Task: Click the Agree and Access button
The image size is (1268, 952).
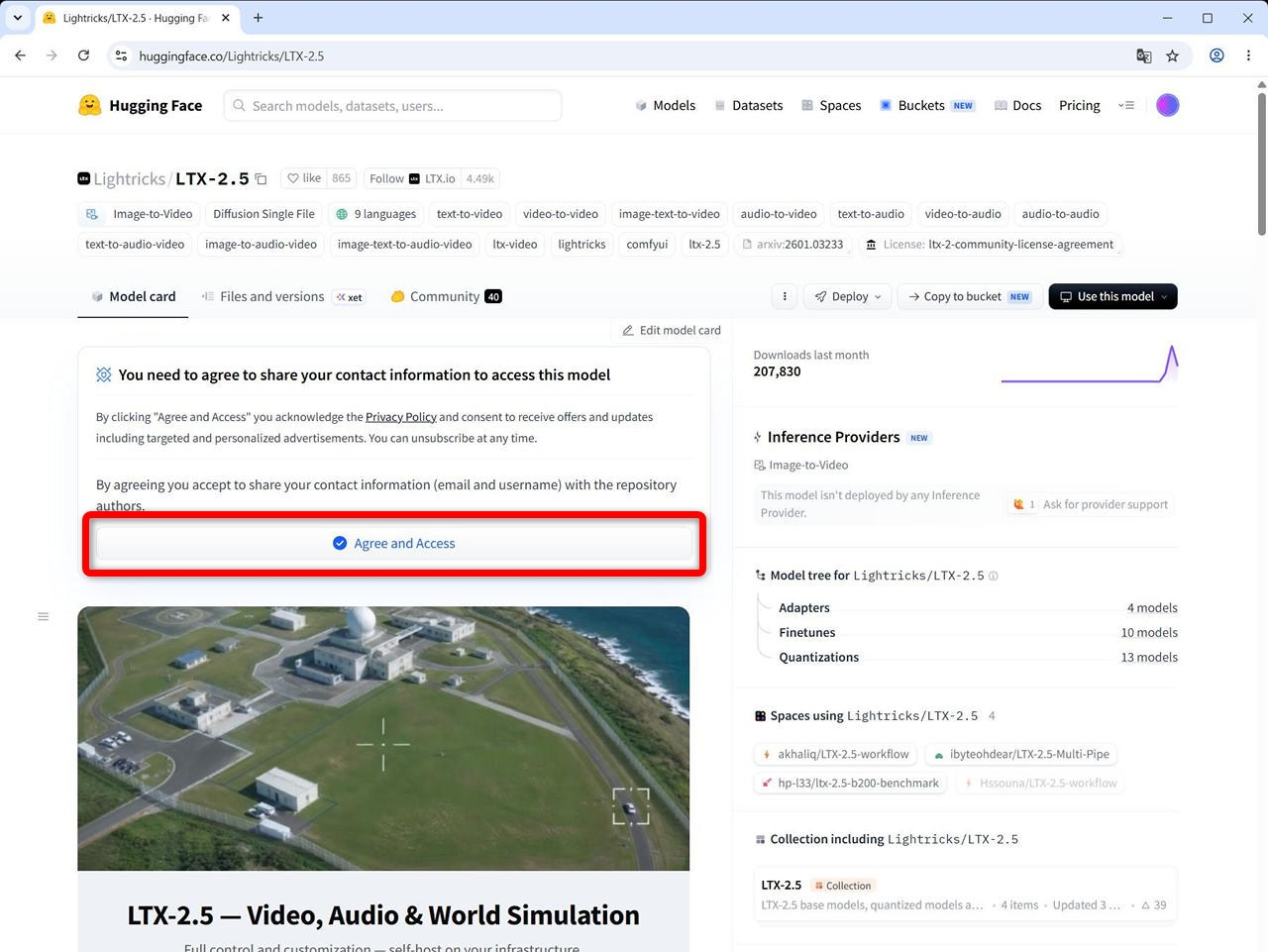Action: (394, 543)
